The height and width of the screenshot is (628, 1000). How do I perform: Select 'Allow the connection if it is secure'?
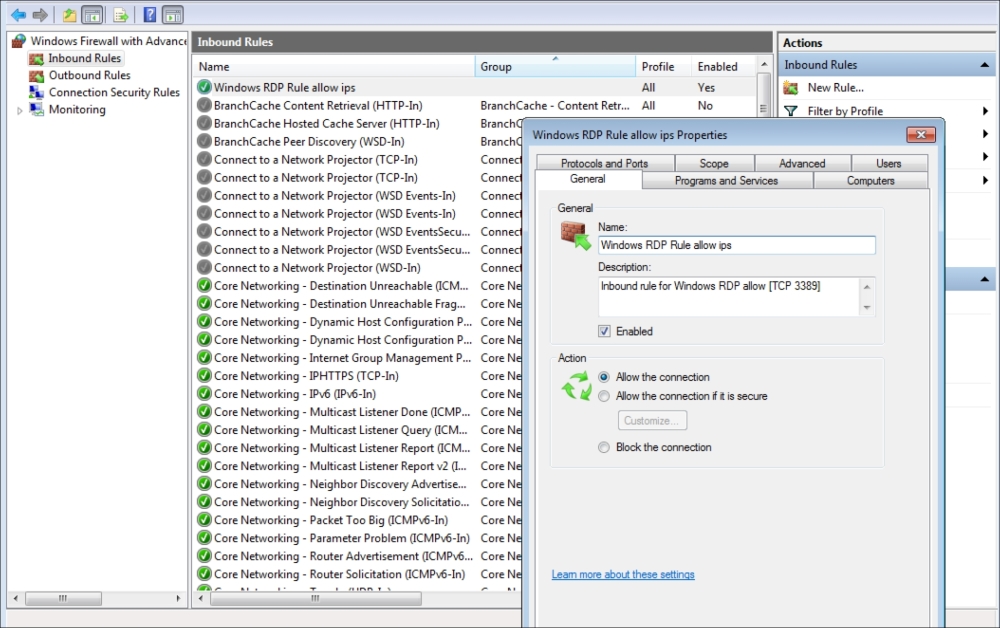click(604, 396)
